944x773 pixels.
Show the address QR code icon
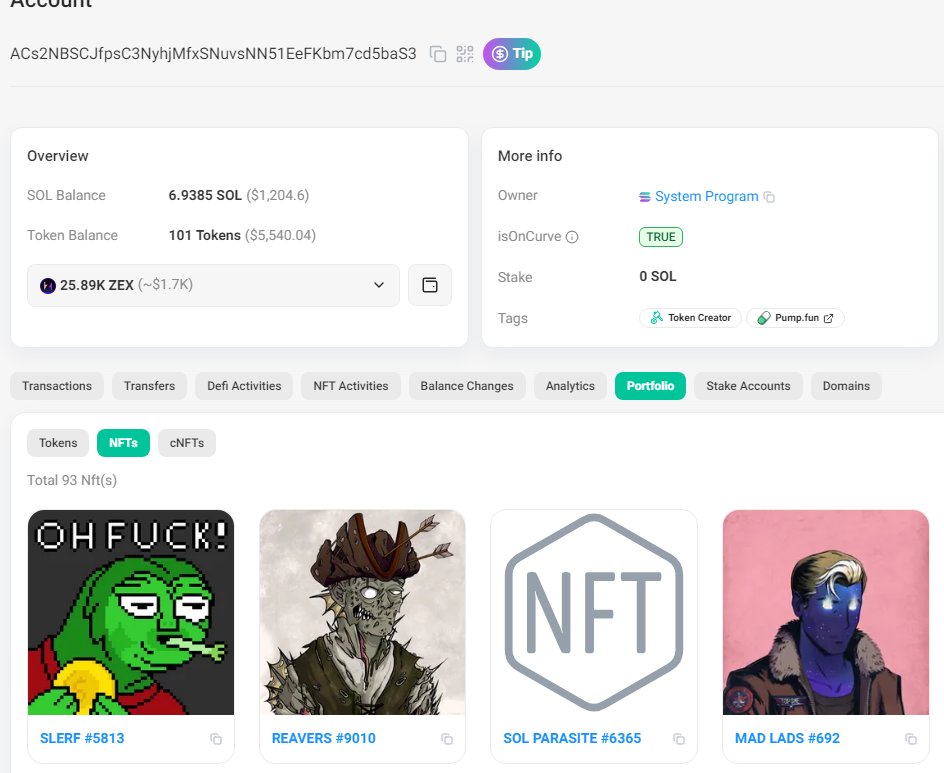pyautogui.click(x=465, y=54)
